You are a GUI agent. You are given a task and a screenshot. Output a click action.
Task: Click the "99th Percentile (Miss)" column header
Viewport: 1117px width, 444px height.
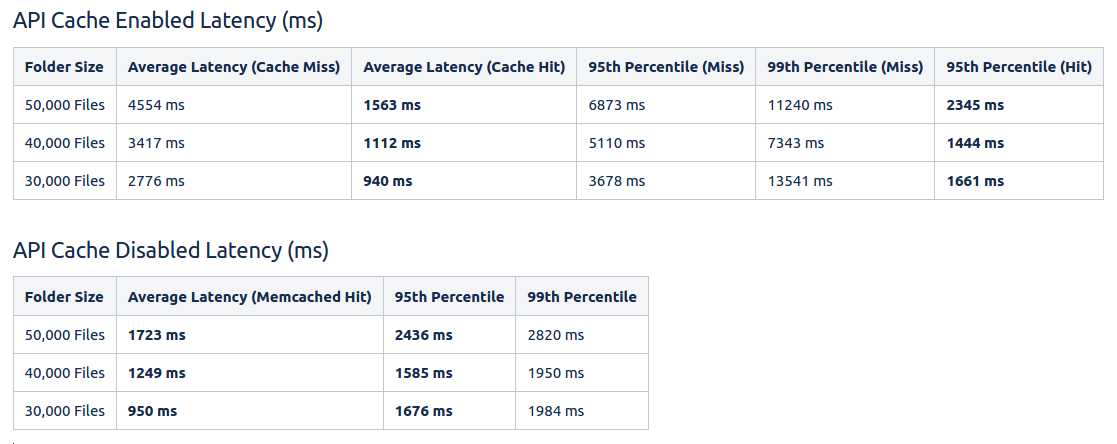845,67
